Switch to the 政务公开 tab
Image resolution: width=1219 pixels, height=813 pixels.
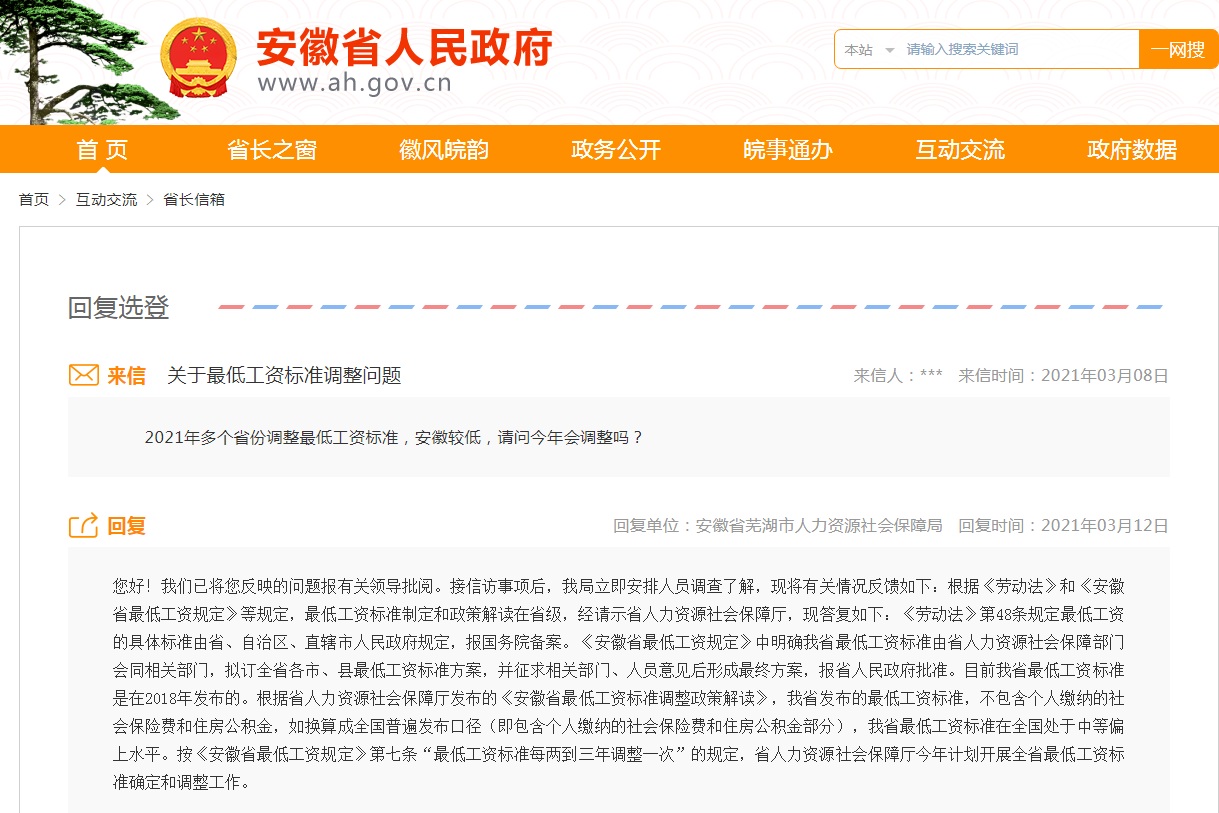coord(614,148)
